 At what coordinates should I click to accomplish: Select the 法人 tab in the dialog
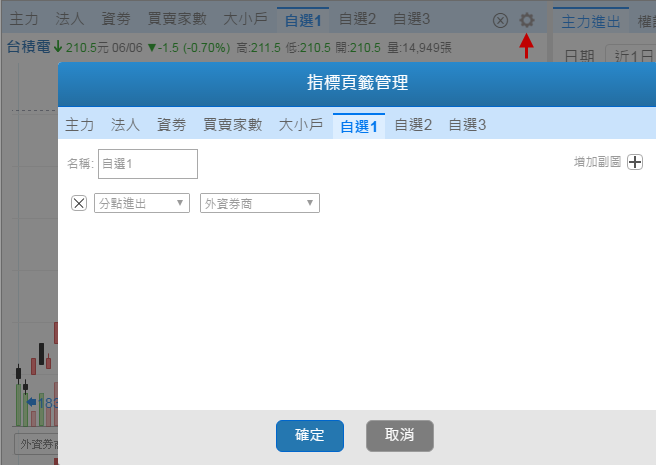point(125,125)
